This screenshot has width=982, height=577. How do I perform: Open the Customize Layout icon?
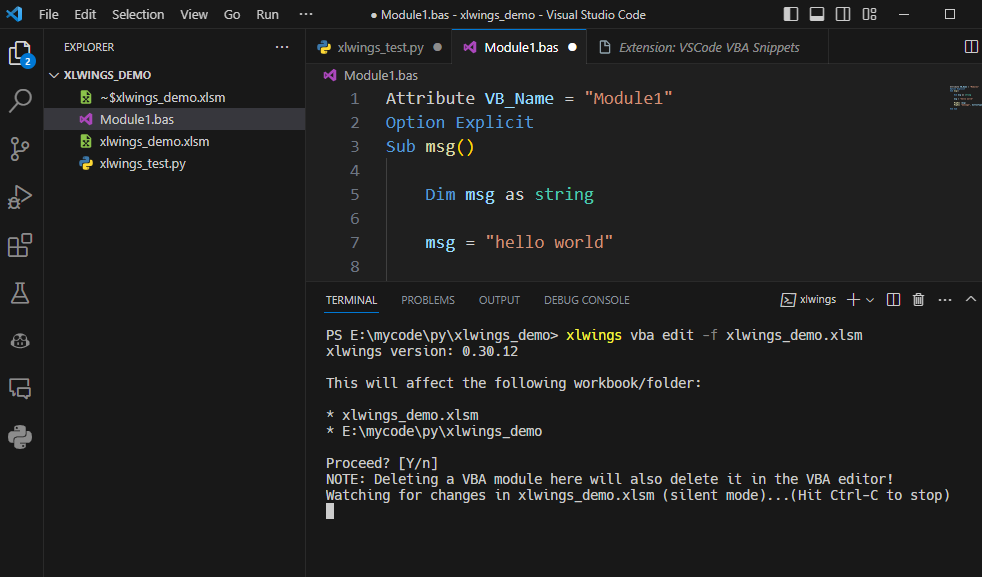point(869,14)
